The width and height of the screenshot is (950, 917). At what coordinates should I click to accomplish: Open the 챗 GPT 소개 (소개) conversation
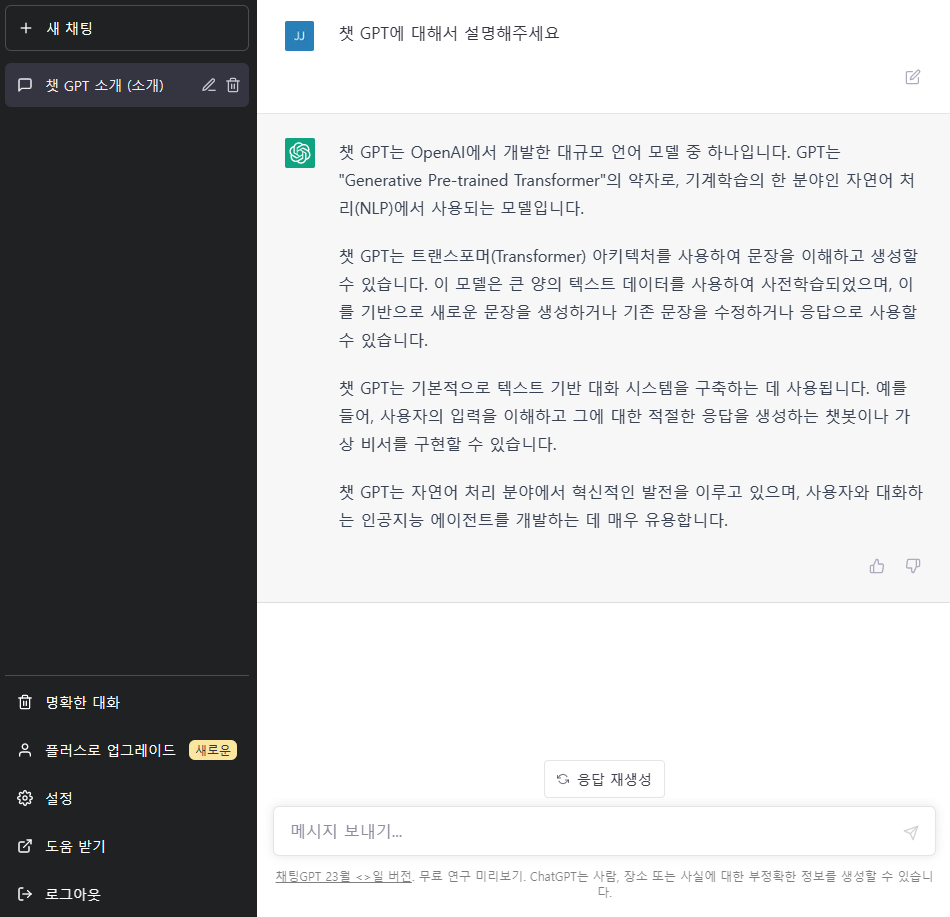[127, 85]
